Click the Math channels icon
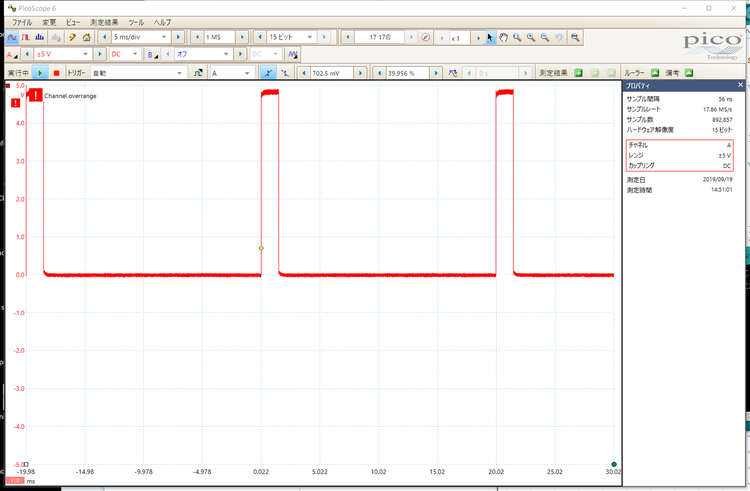The image size is (750, 491). pyautogui.click(x=293, y=55)
